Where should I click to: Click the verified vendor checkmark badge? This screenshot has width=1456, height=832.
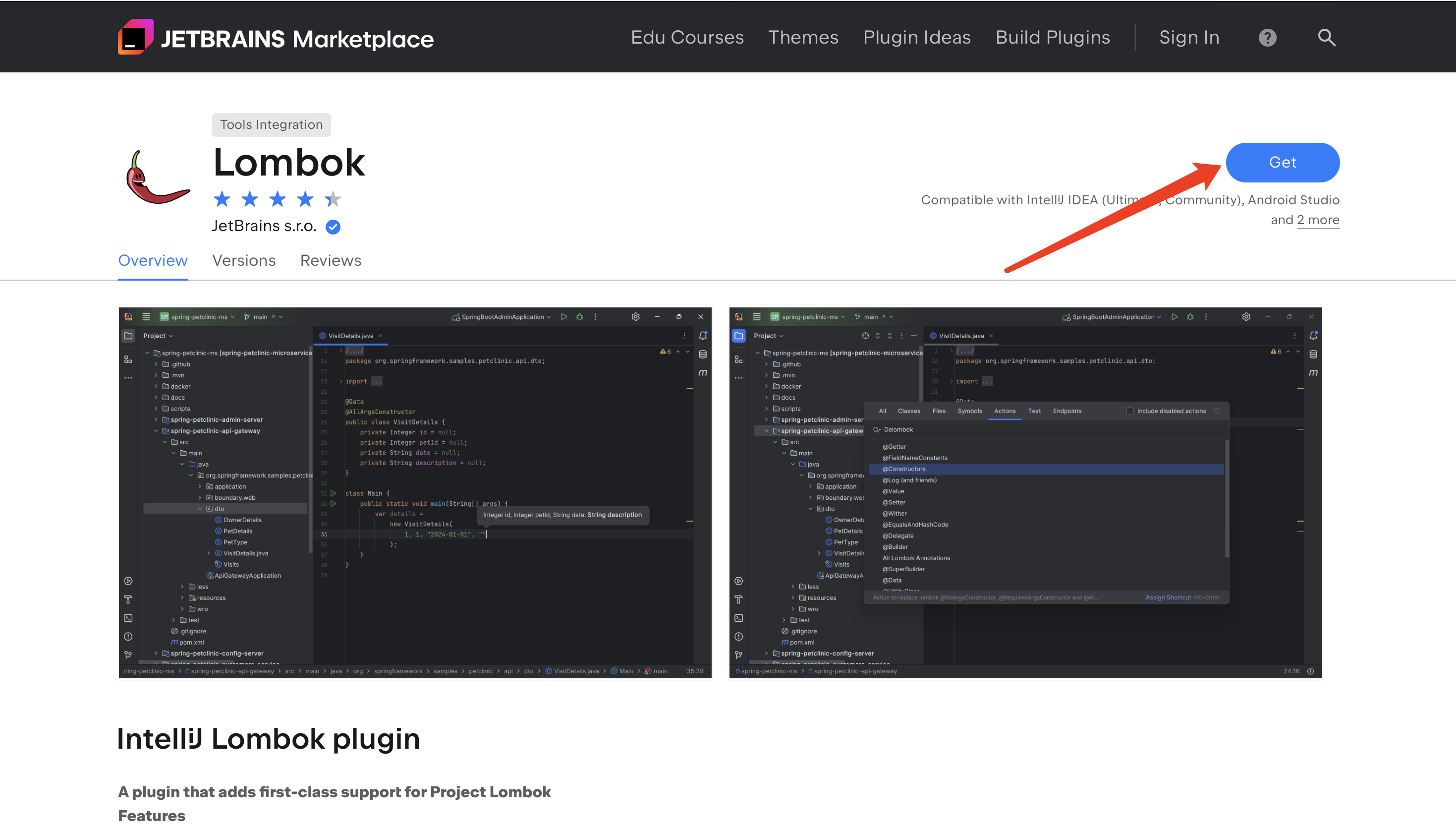point(333,227)
